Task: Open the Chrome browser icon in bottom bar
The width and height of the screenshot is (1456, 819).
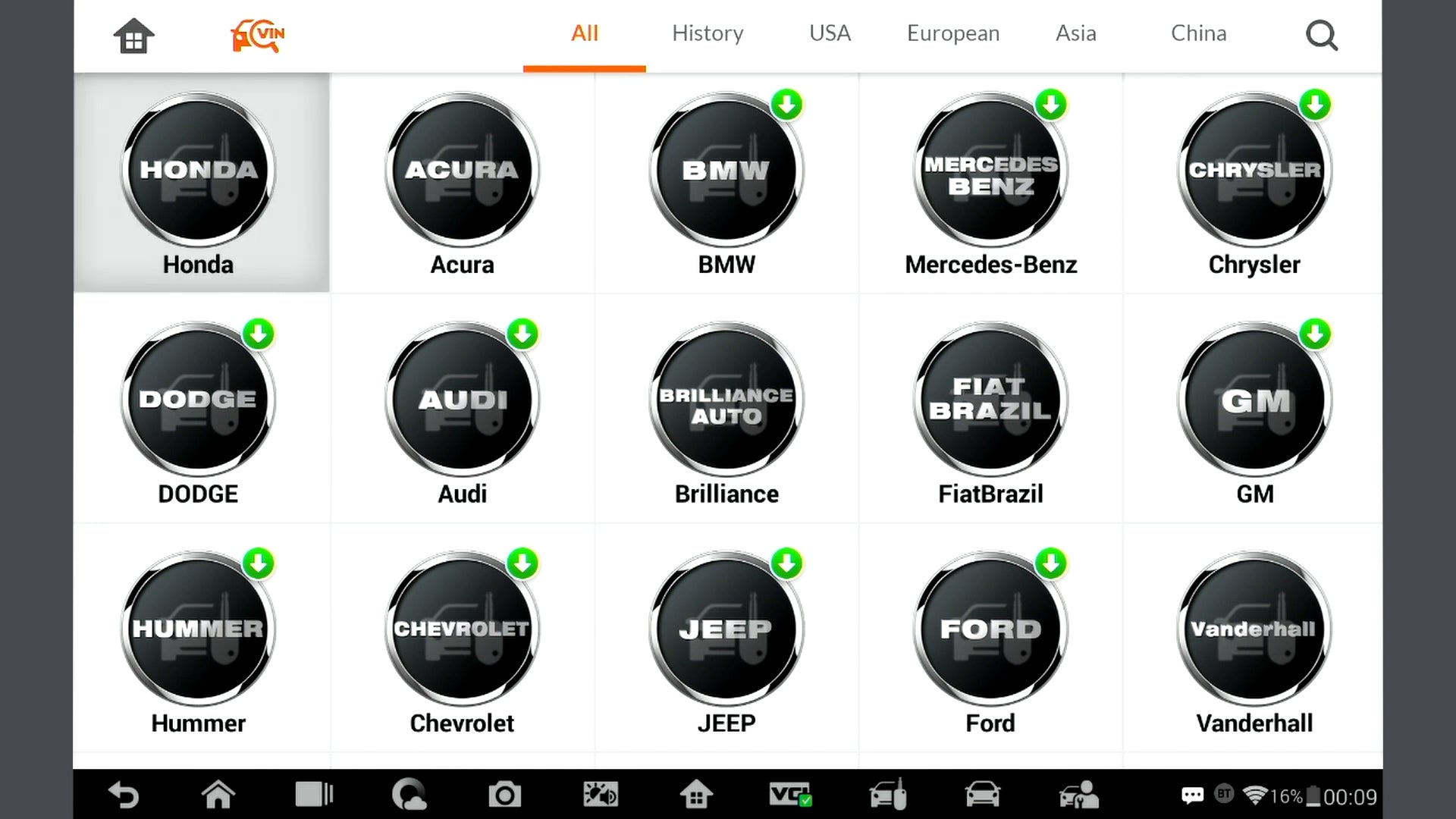Action: (409, 795)
